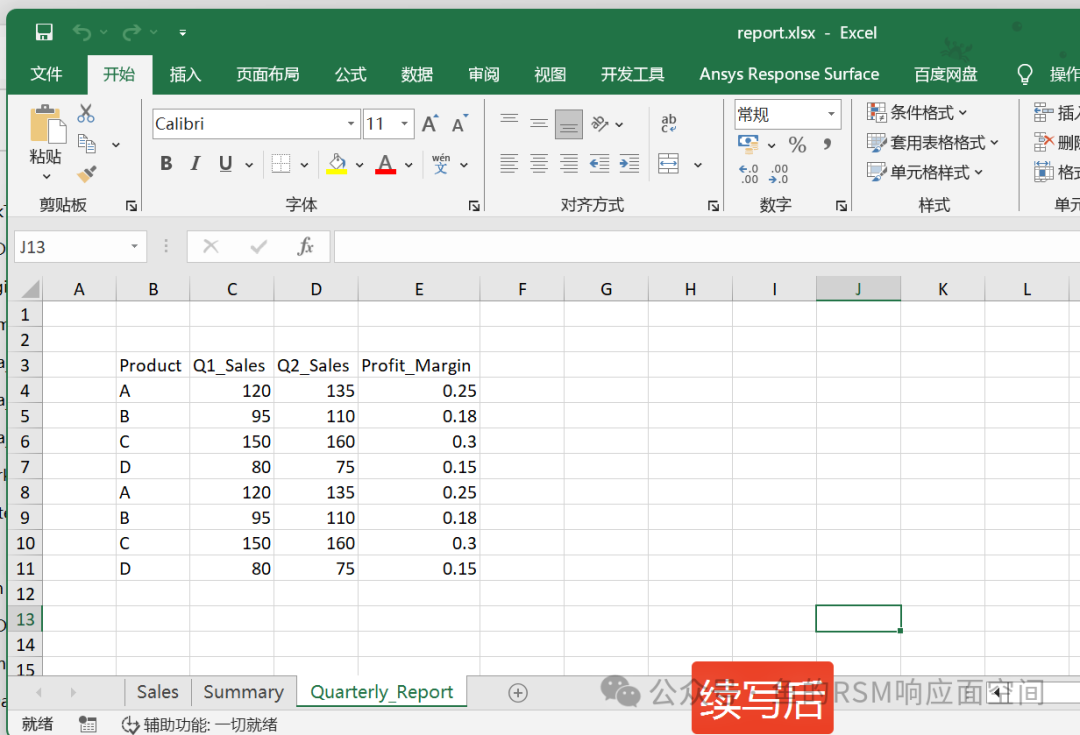Click the Select All corner triangle

click(28, 289)
